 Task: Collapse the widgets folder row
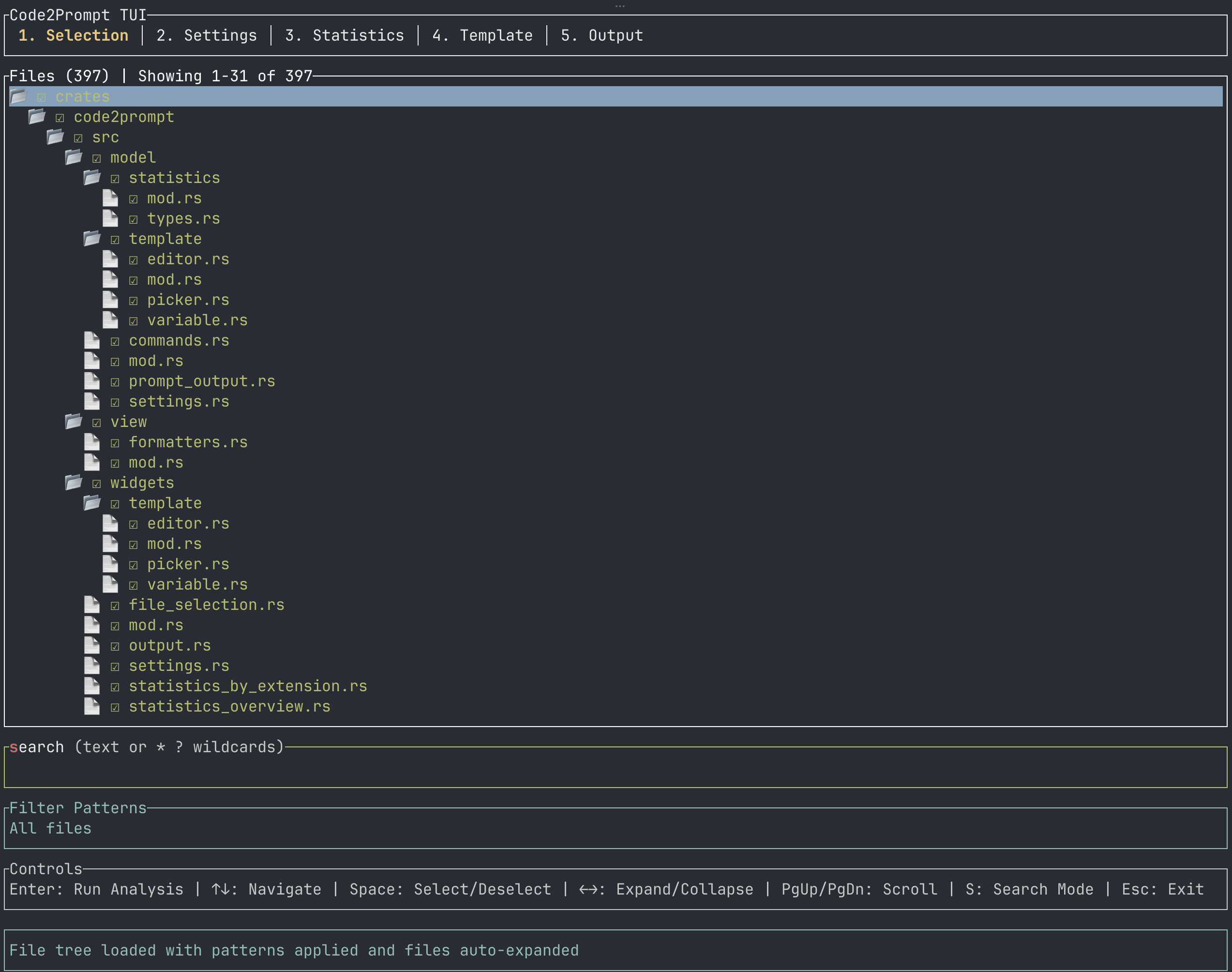616,483
